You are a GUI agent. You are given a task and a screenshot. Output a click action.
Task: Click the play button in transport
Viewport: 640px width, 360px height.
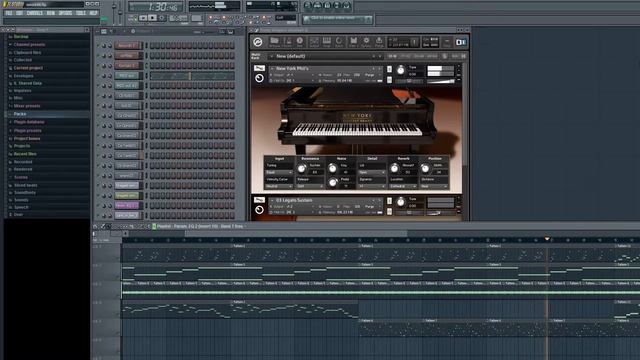[143, 18]
